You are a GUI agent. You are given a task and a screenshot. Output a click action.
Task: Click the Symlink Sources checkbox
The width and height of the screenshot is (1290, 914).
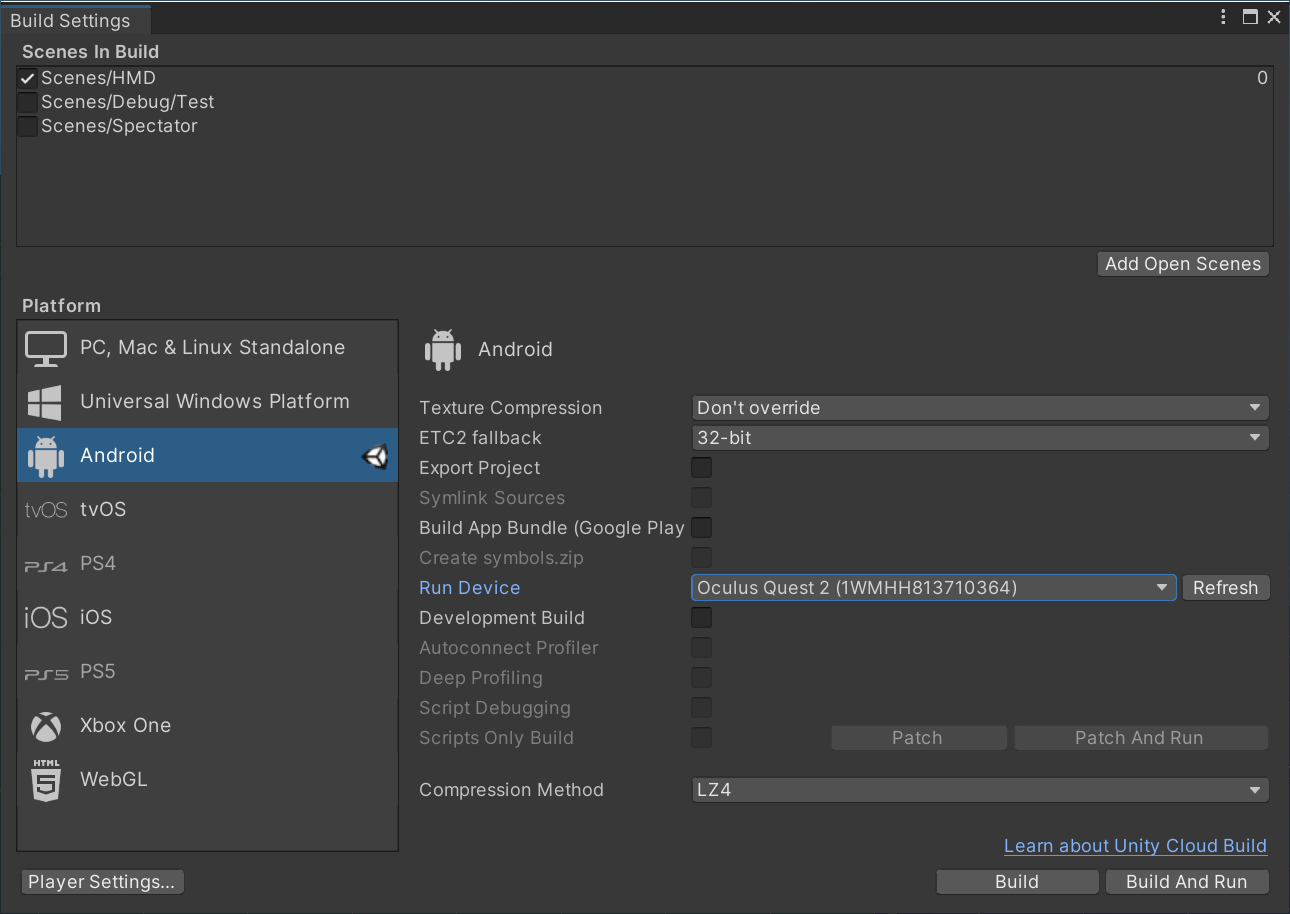coord(702,498)
